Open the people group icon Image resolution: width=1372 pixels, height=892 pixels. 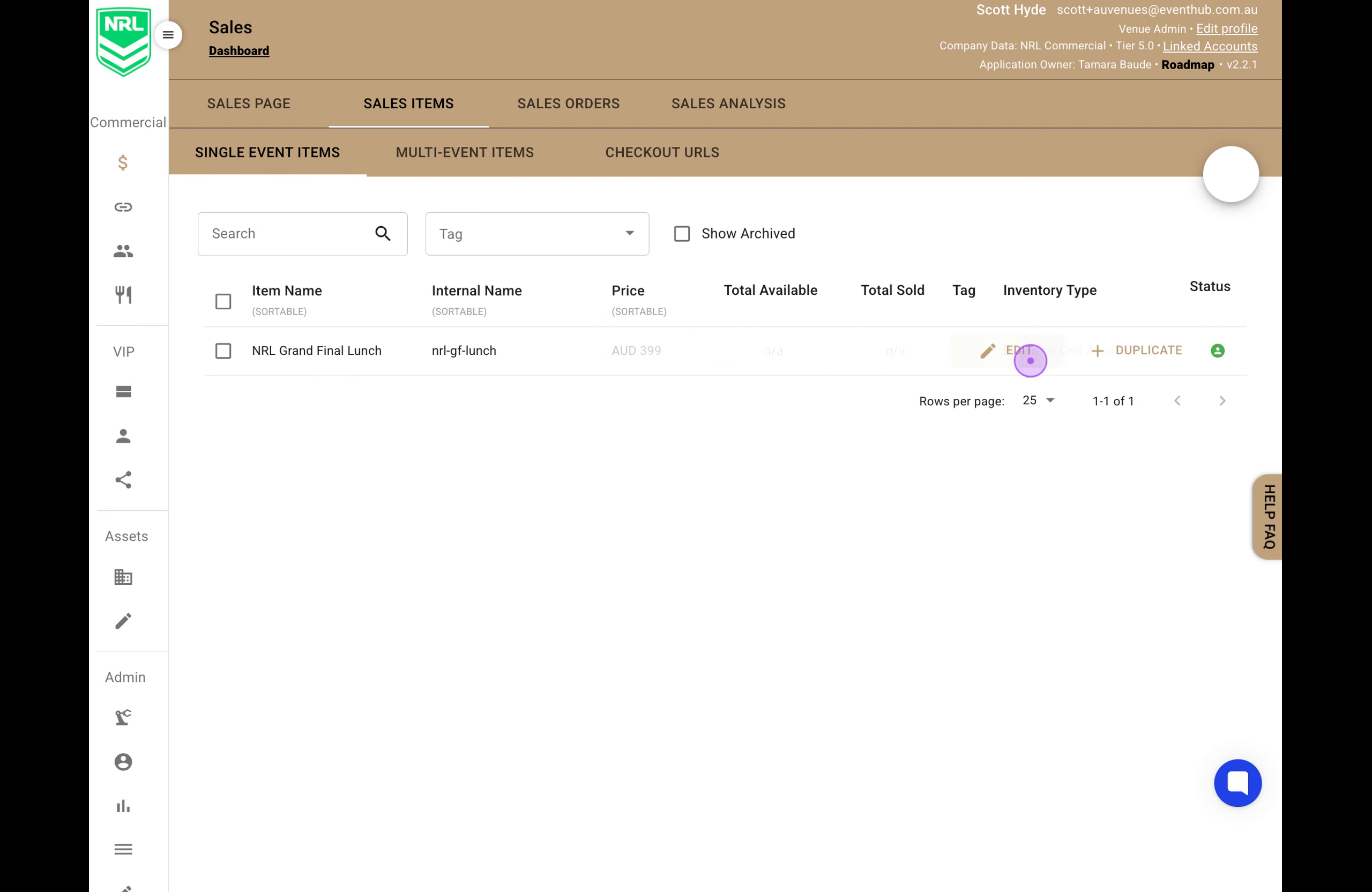[x=123, y=251]
